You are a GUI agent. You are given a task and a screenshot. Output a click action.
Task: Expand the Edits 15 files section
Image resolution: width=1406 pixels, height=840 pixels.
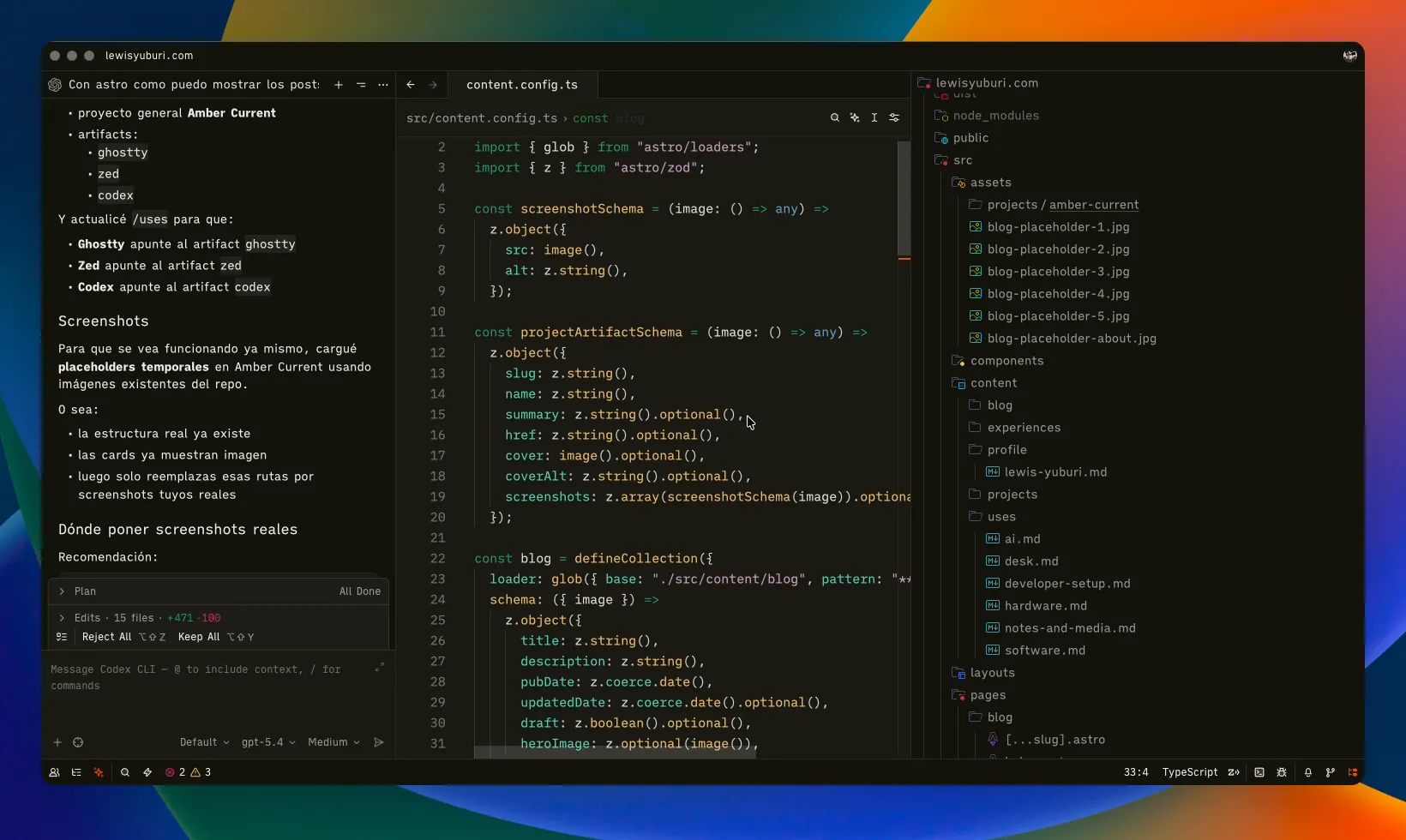point(62,618)
